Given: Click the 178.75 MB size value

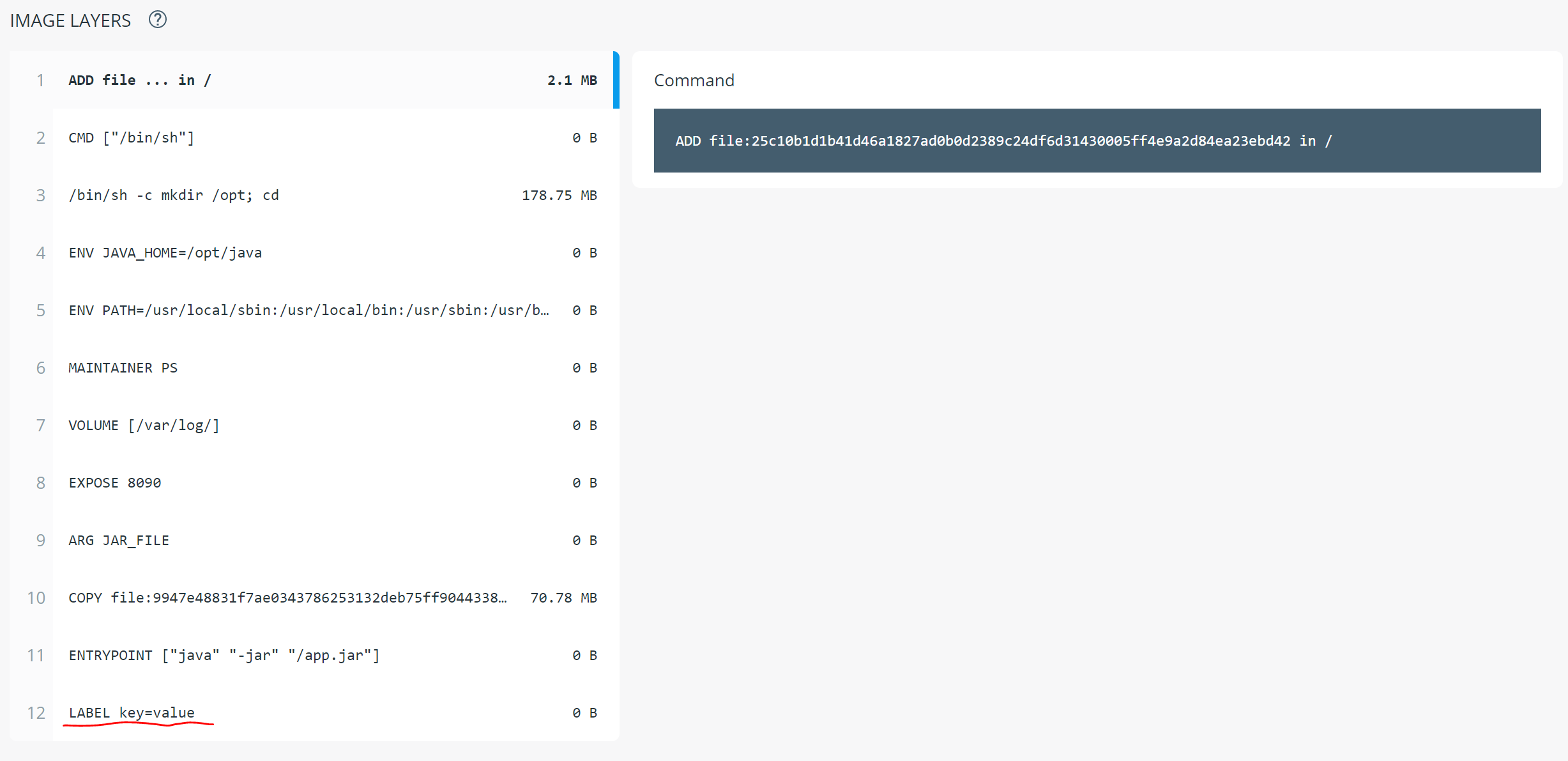Looking at the screenshot, I should point(559,196).
